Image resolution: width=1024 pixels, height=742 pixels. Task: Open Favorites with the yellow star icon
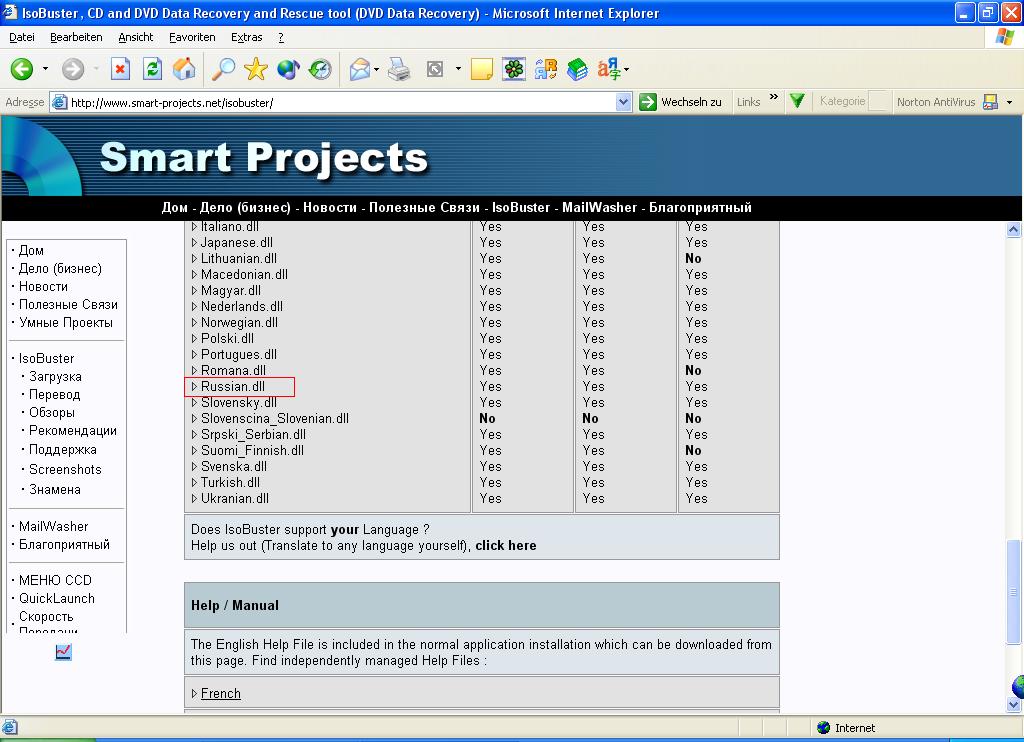[x=255, y=69]
